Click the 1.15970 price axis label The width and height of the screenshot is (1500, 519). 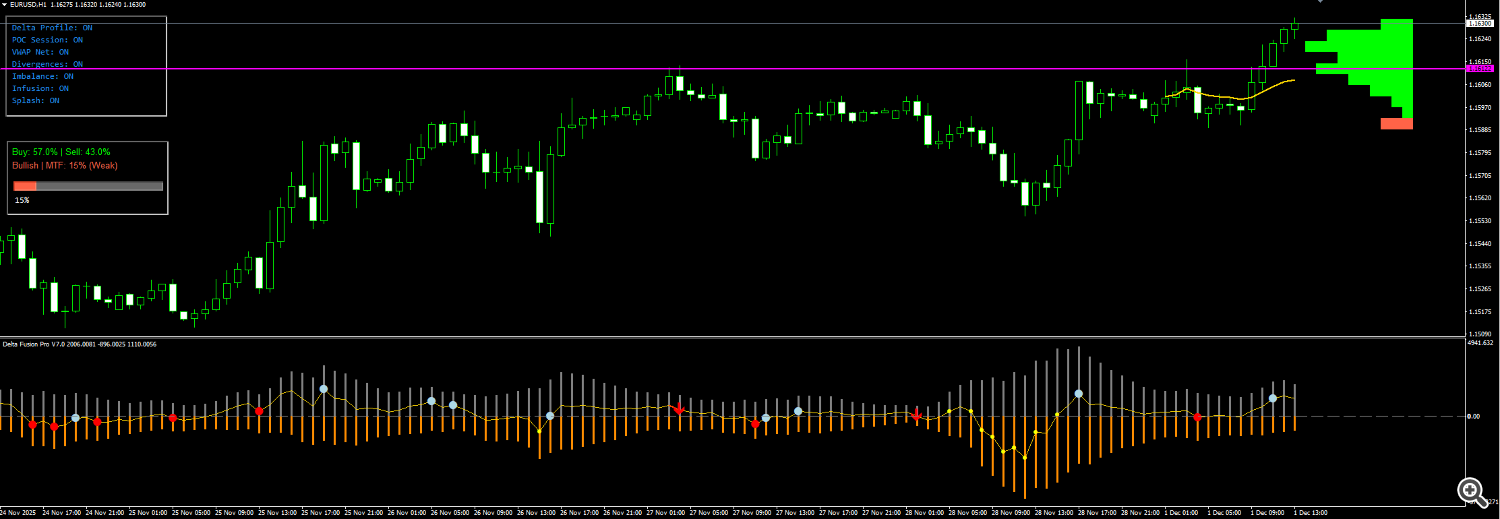tap(1481, 108)
